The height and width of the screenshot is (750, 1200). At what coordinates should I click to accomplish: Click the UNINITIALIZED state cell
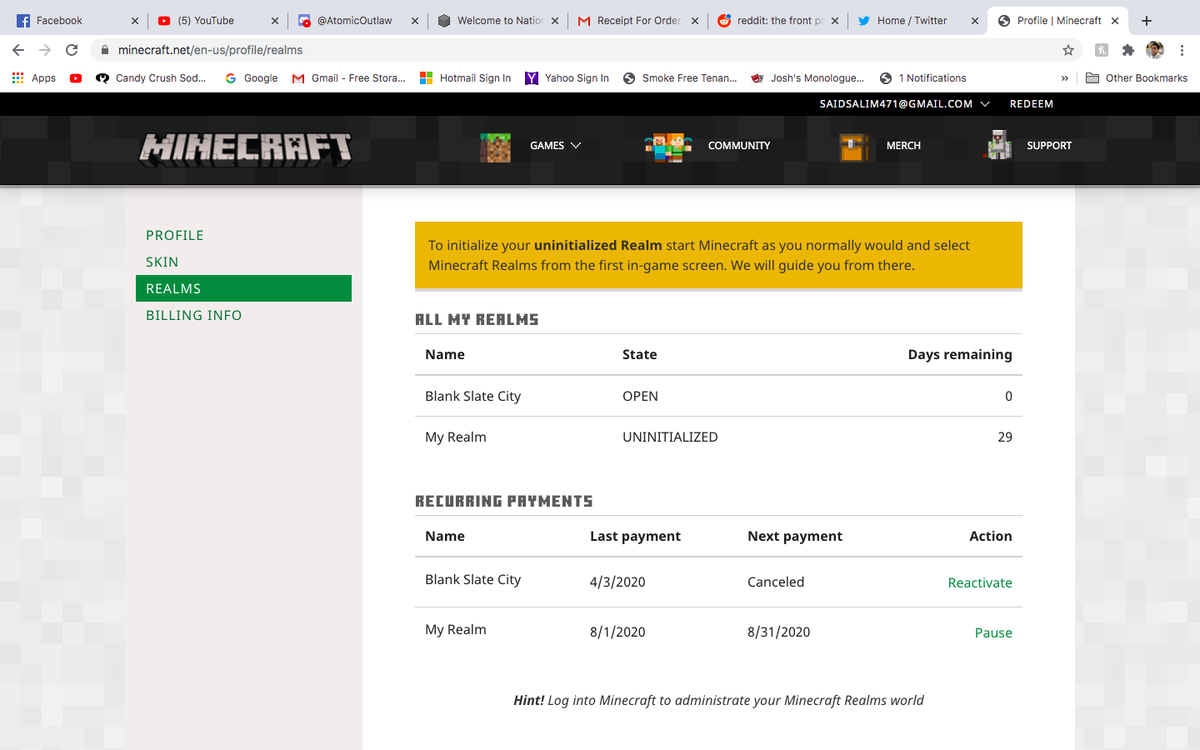670,437
